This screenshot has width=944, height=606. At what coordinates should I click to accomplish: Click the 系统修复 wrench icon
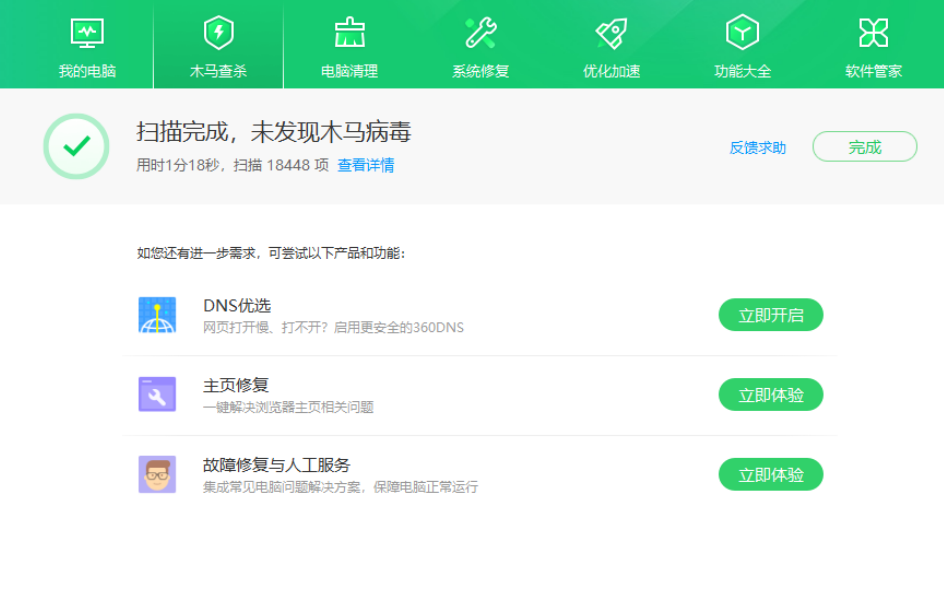(x=480, y=33)
